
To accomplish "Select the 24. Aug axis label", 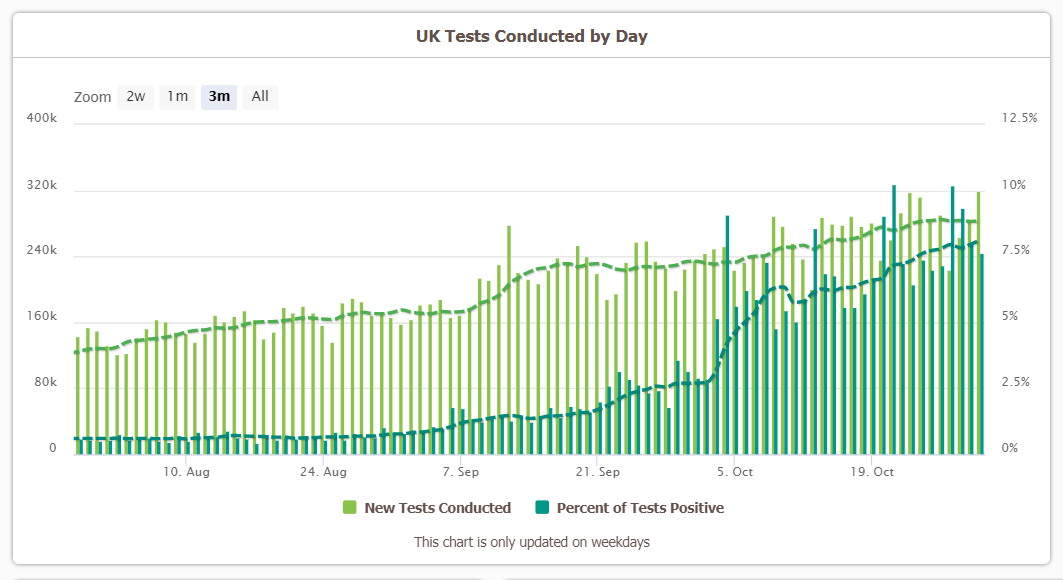I will [324, 470].
